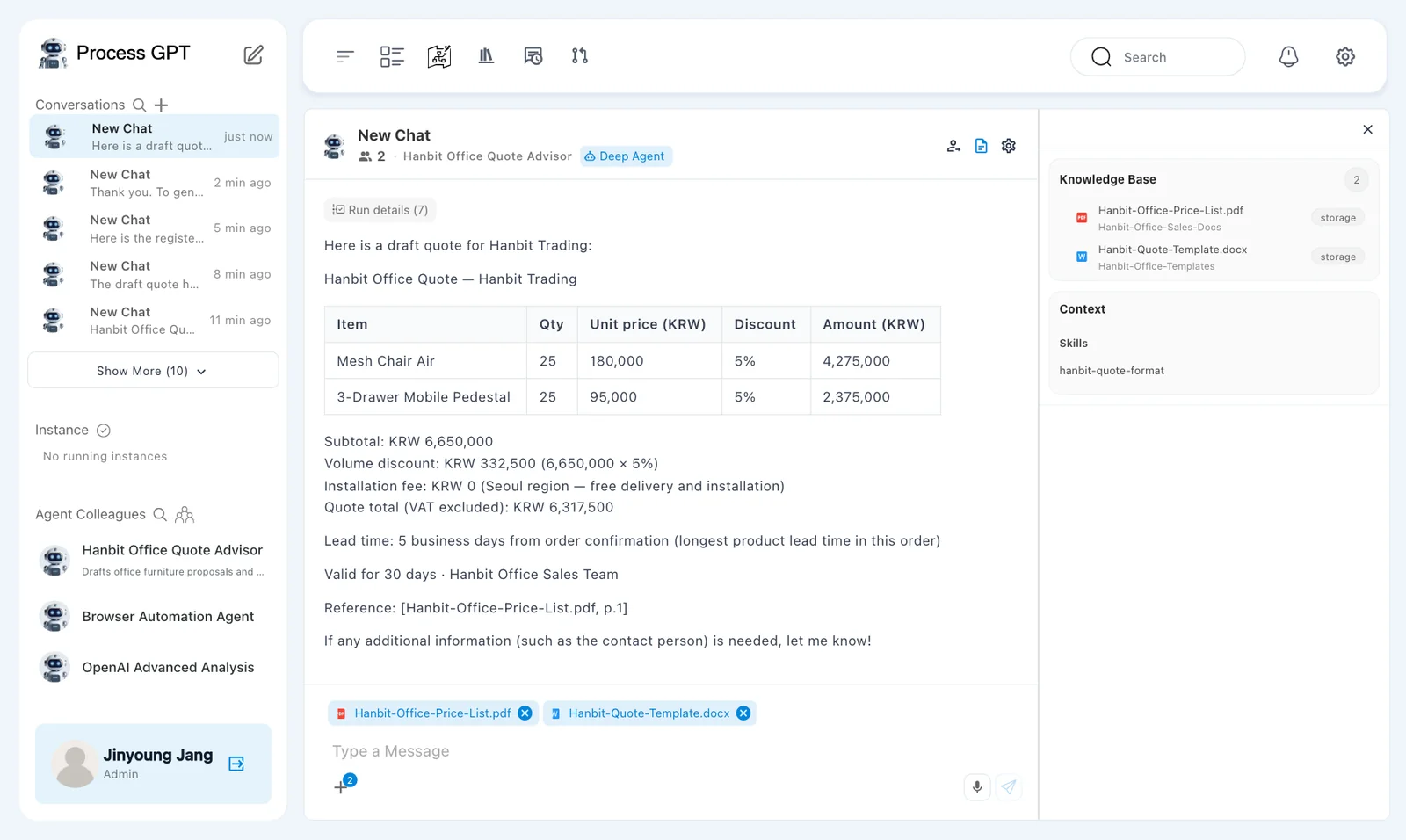The height and width of the screenshot is (840, 1406).
Task: Open agent colleagues group icon
Action: pos(185,515)
